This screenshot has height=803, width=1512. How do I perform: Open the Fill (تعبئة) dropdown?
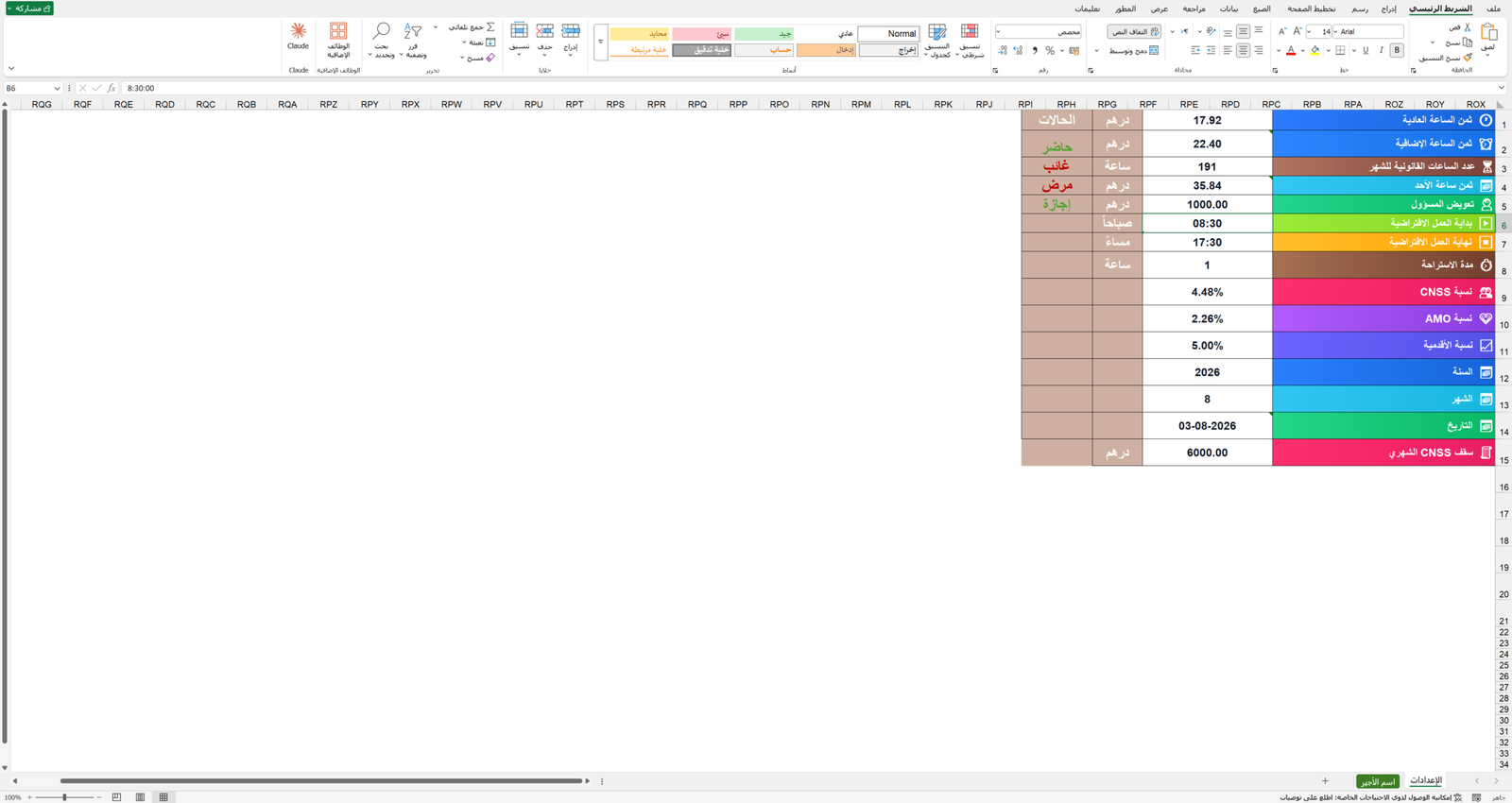tap(464, 43)
